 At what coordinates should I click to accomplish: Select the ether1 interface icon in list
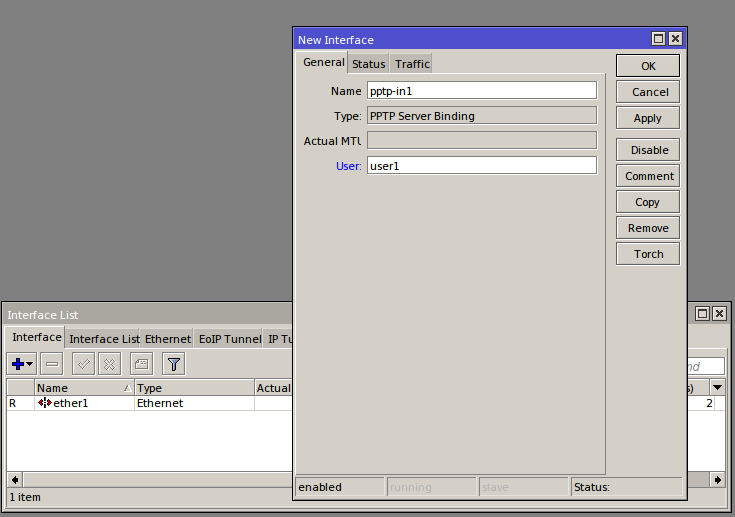coord(45,403)
